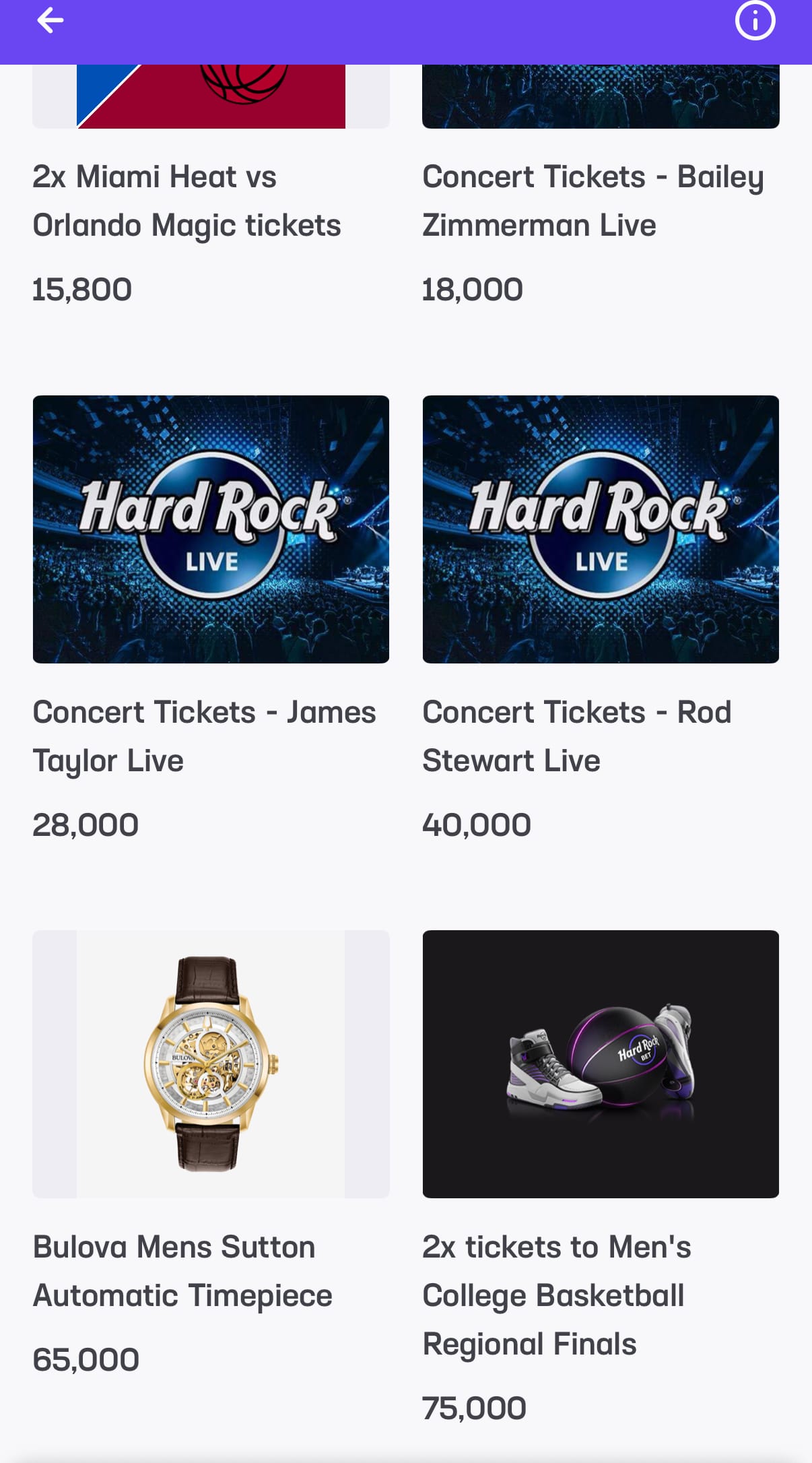Open Miami Heat vs Orlando Magic tickets title
The height and width of the screenshot is (1463, 812).
(187, 201)
